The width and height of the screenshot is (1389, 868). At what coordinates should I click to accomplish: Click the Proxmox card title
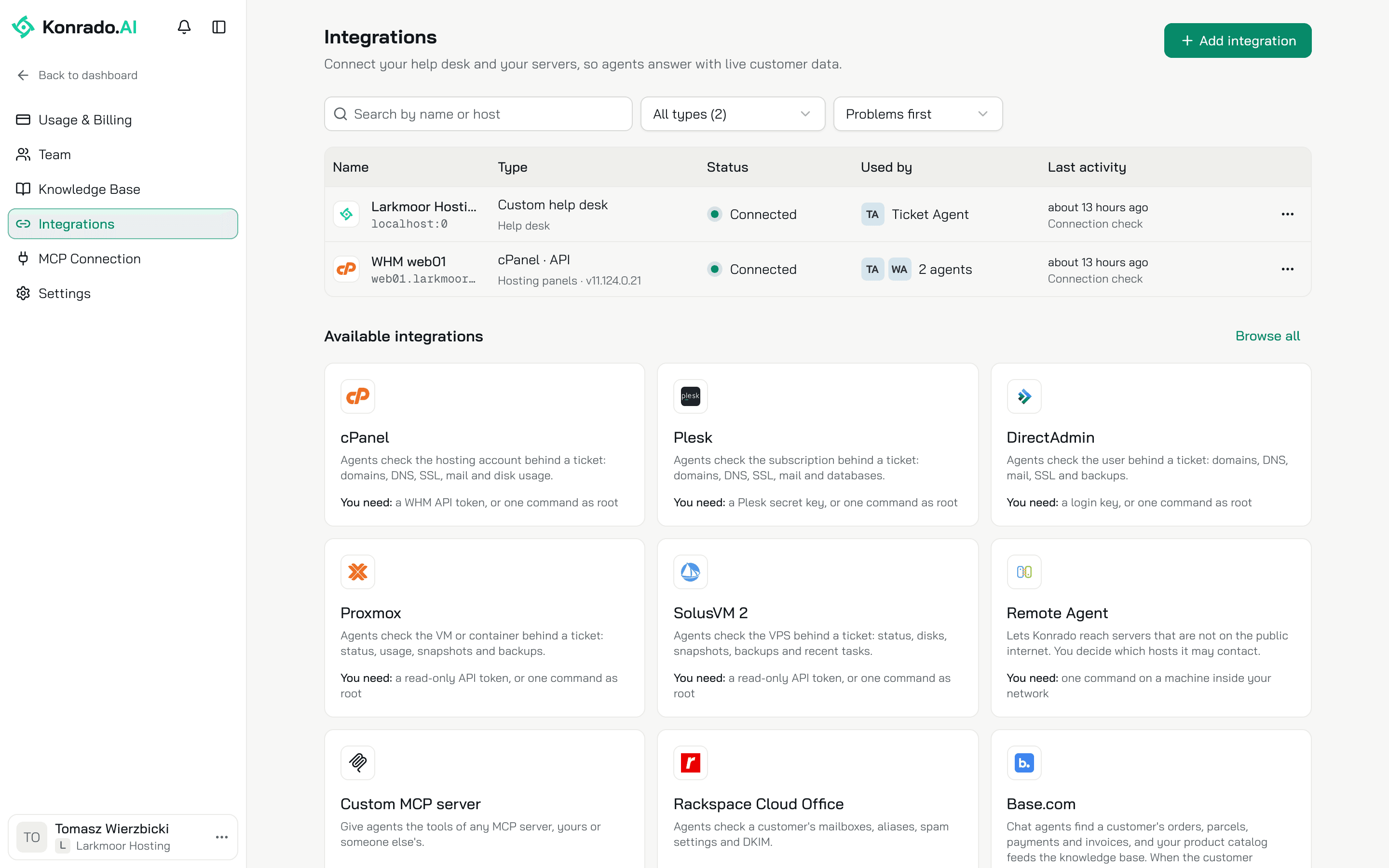tap(370, 613)
